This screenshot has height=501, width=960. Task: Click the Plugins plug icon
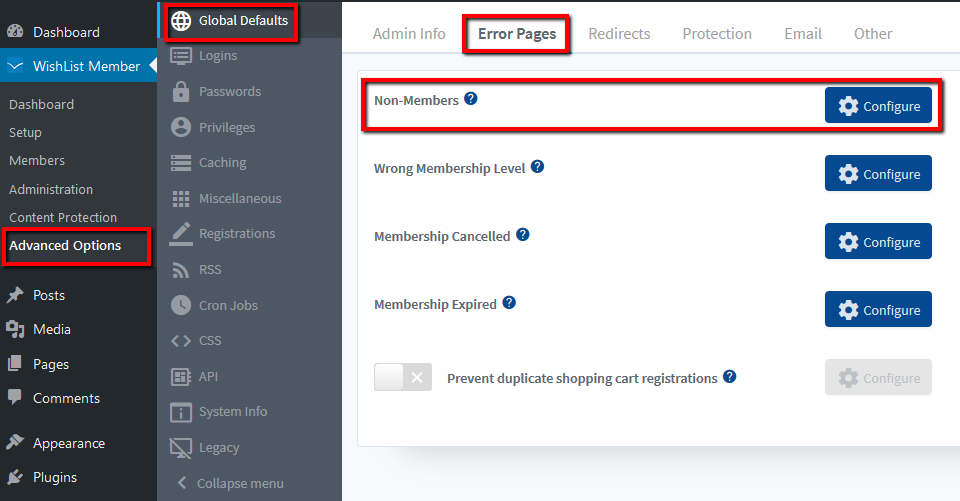pyautogui.click(x=15, y=477)
